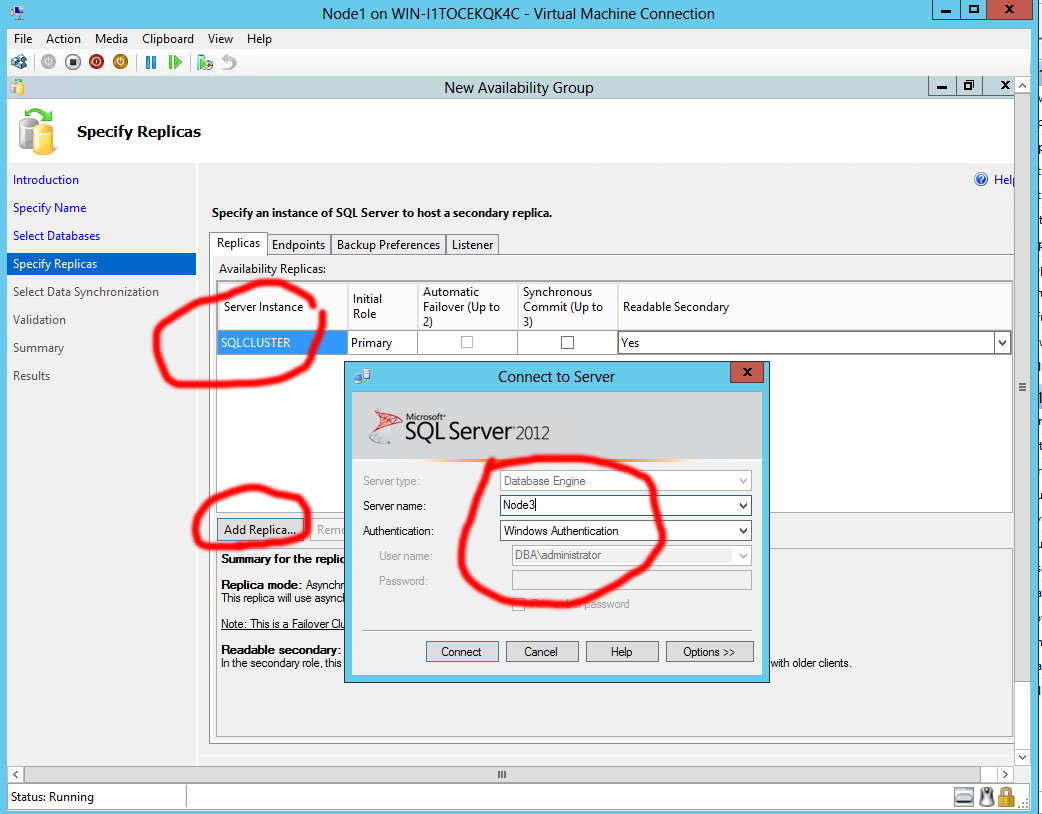Toggle Automatic Failover checkbox for SQLCLUSTER
The height and width of the screenshot is (814, 1042).
(x=467, y=342)
